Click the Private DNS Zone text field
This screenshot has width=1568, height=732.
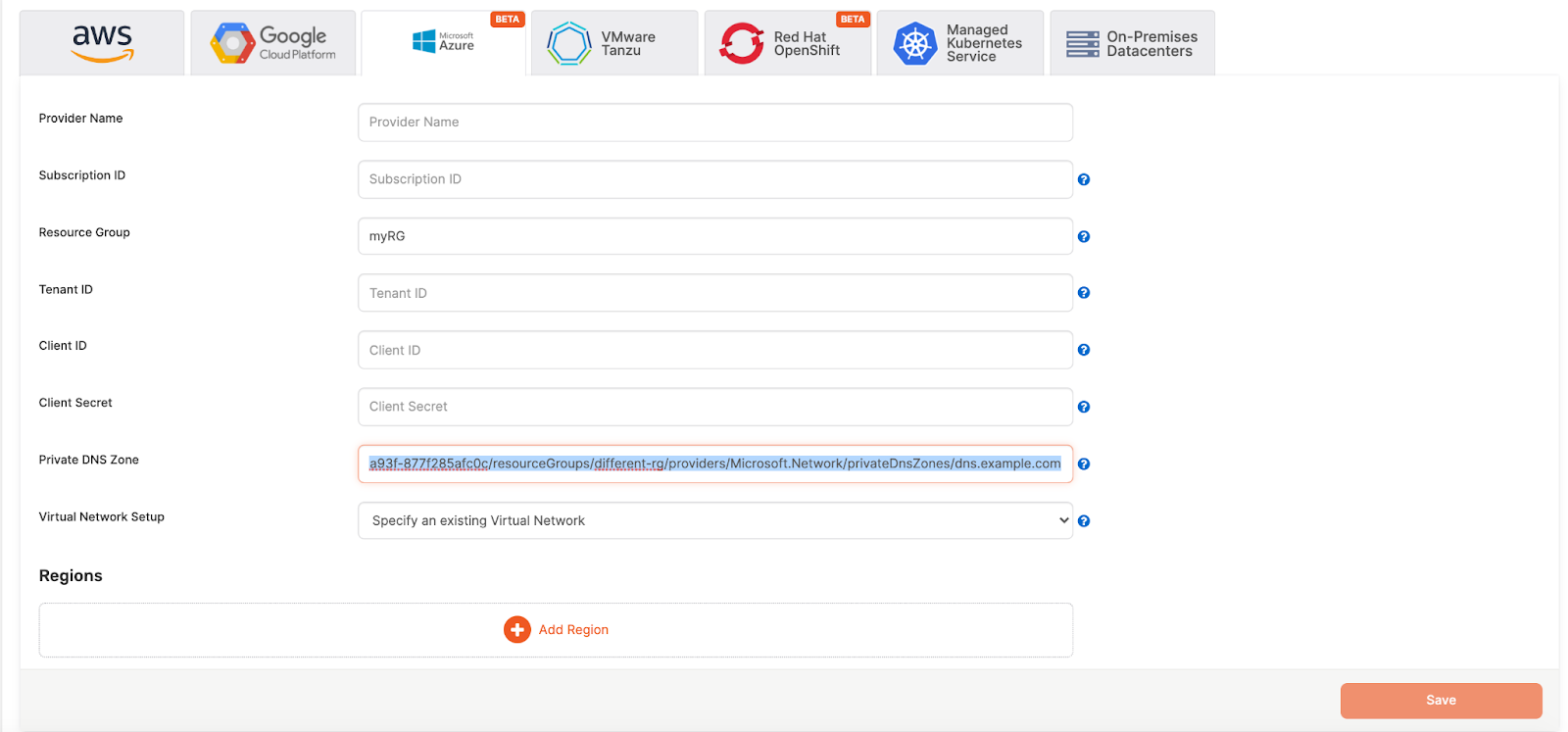(x=715, y=464)
